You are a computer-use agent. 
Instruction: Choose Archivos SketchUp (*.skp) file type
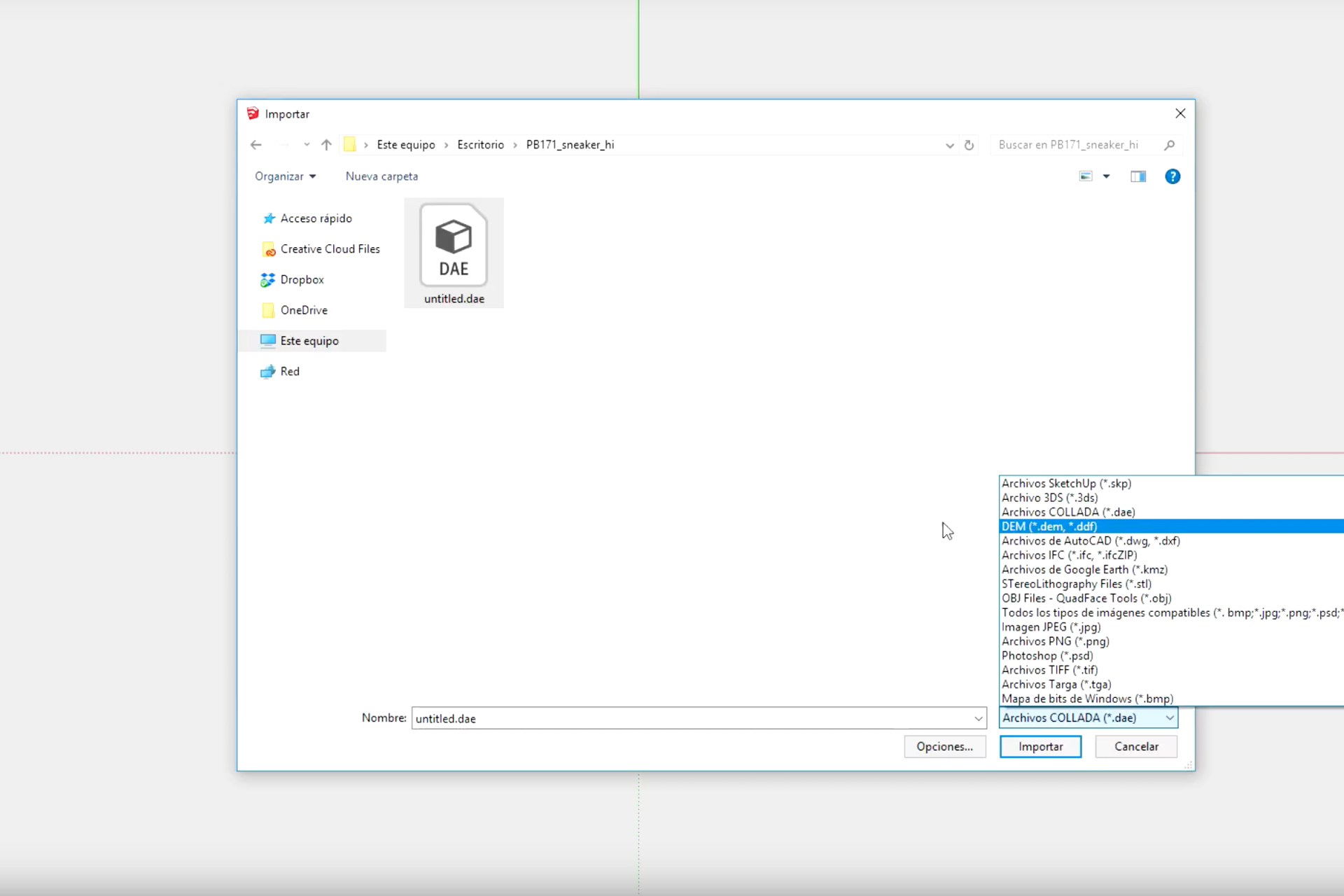pyautogui.click(x=1172, y=484)
